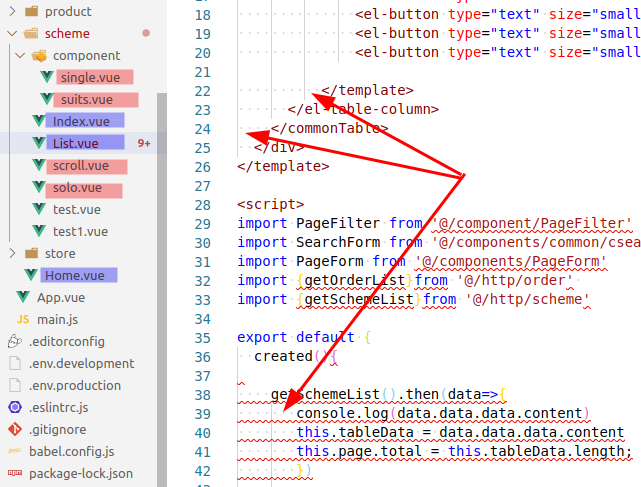Open scroll.vue file
This screenshot has width=641, height=487.
pyautogui.click(x=81, y=165)
